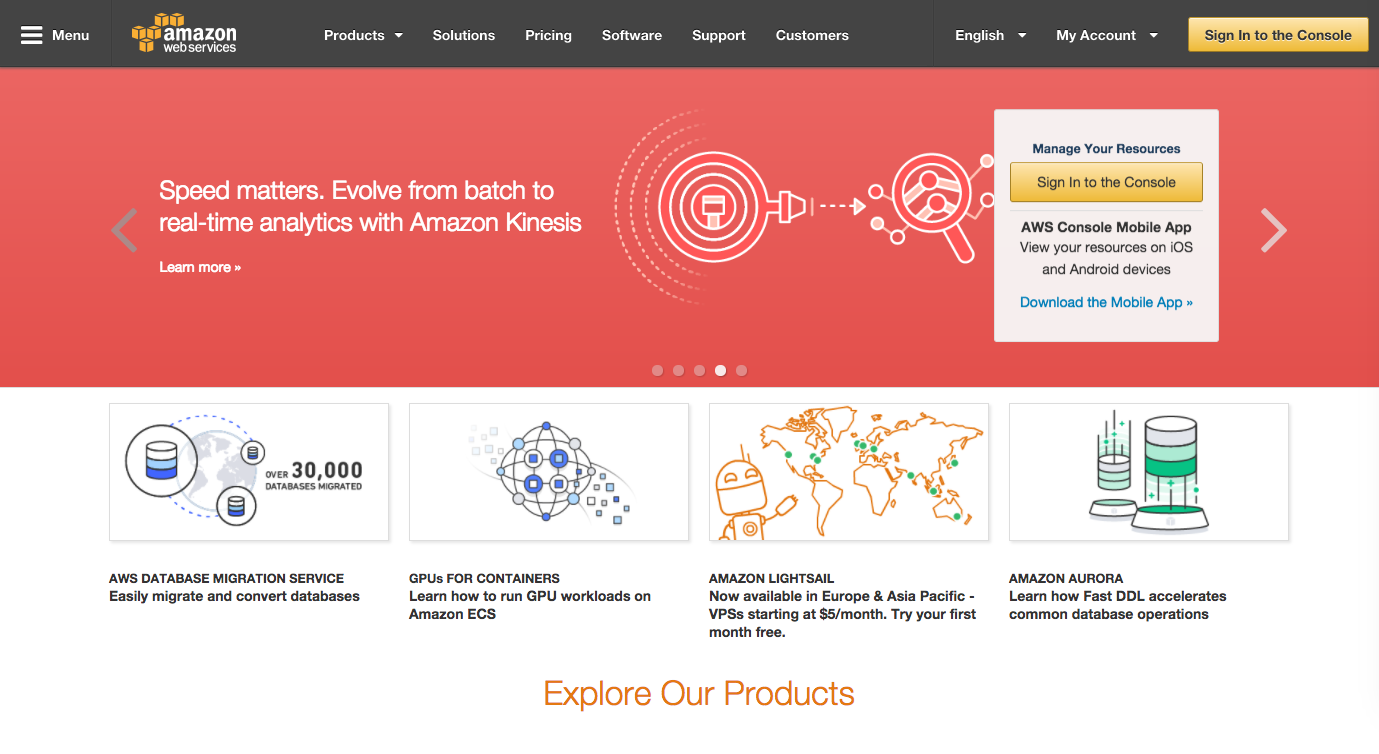The width and height of the screenshot is (1379, 754).
Task: Click the GPUs FOR CONTAINERS heading
Action: point(484,578)
